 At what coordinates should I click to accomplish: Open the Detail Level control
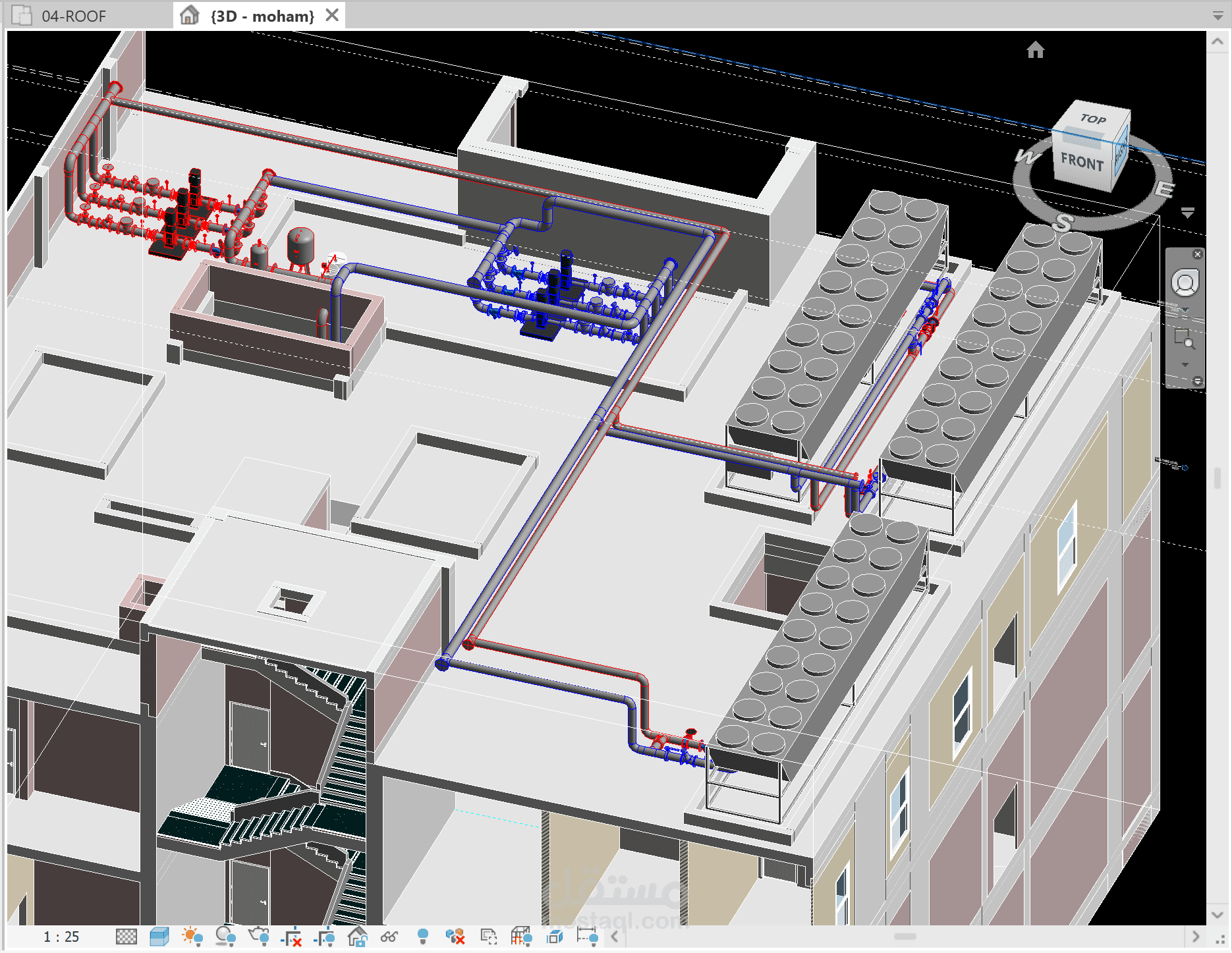click(x=126, y=937)
